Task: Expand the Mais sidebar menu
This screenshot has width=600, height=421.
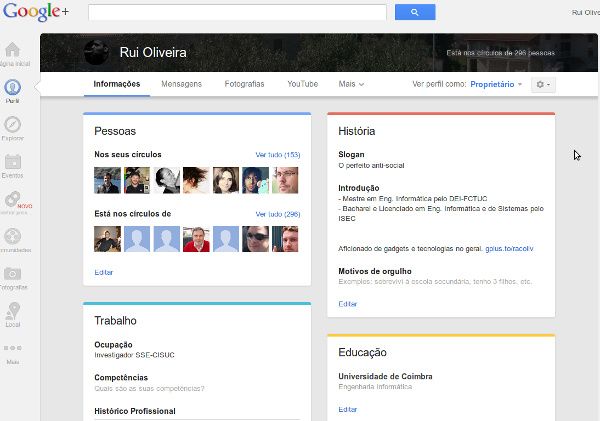Action: coord(13,349)
